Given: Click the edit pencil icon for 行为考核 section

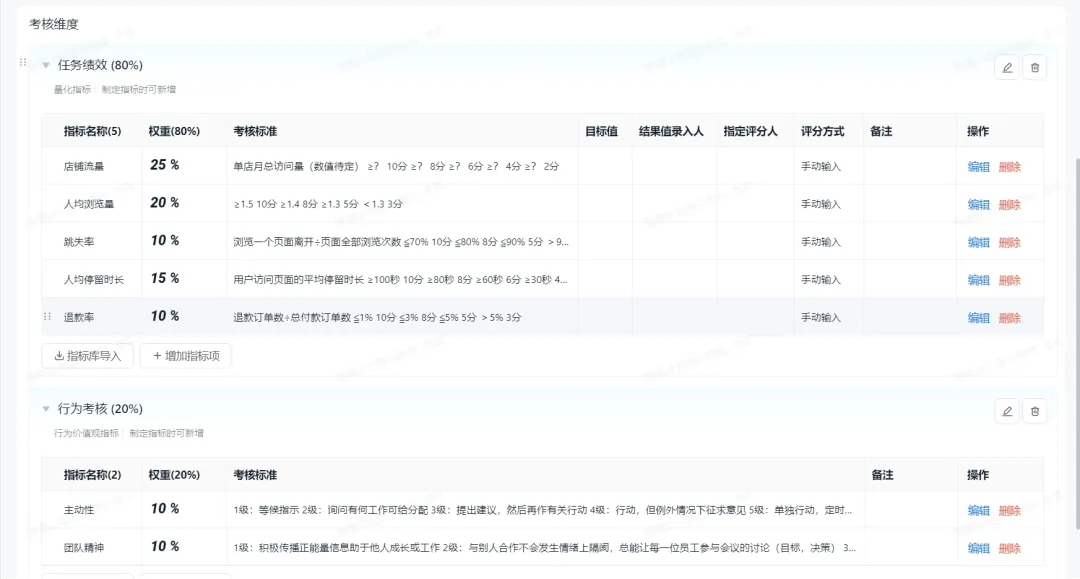Looking at the screenshot, I should click(x=1007, y=411).
